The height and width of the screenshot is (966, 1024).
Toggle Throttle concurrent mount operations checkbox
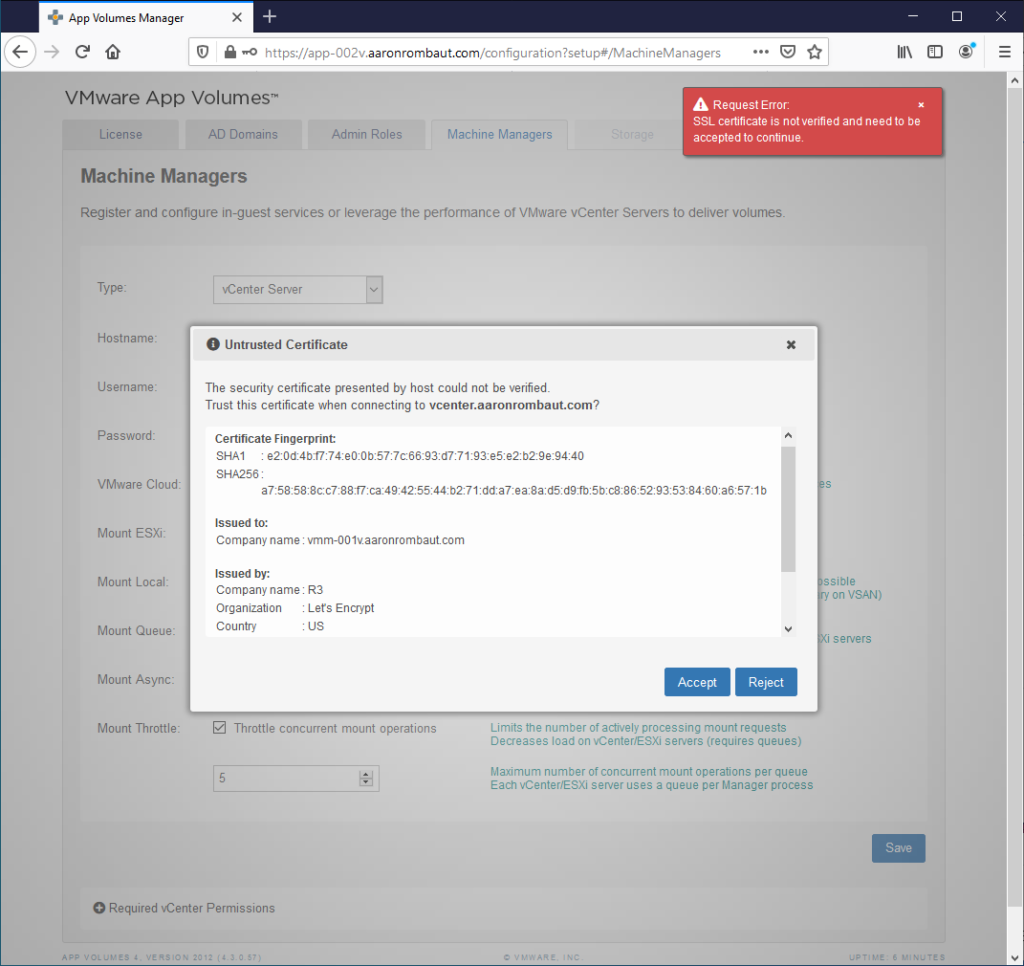(220, 728)
